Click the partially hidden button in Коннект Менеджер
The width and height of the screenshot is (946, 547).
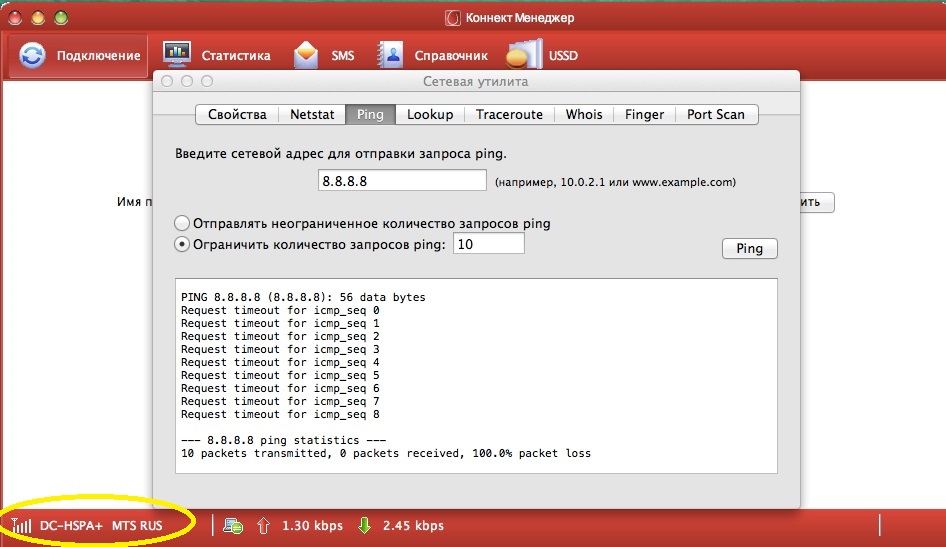coord(817,202)
